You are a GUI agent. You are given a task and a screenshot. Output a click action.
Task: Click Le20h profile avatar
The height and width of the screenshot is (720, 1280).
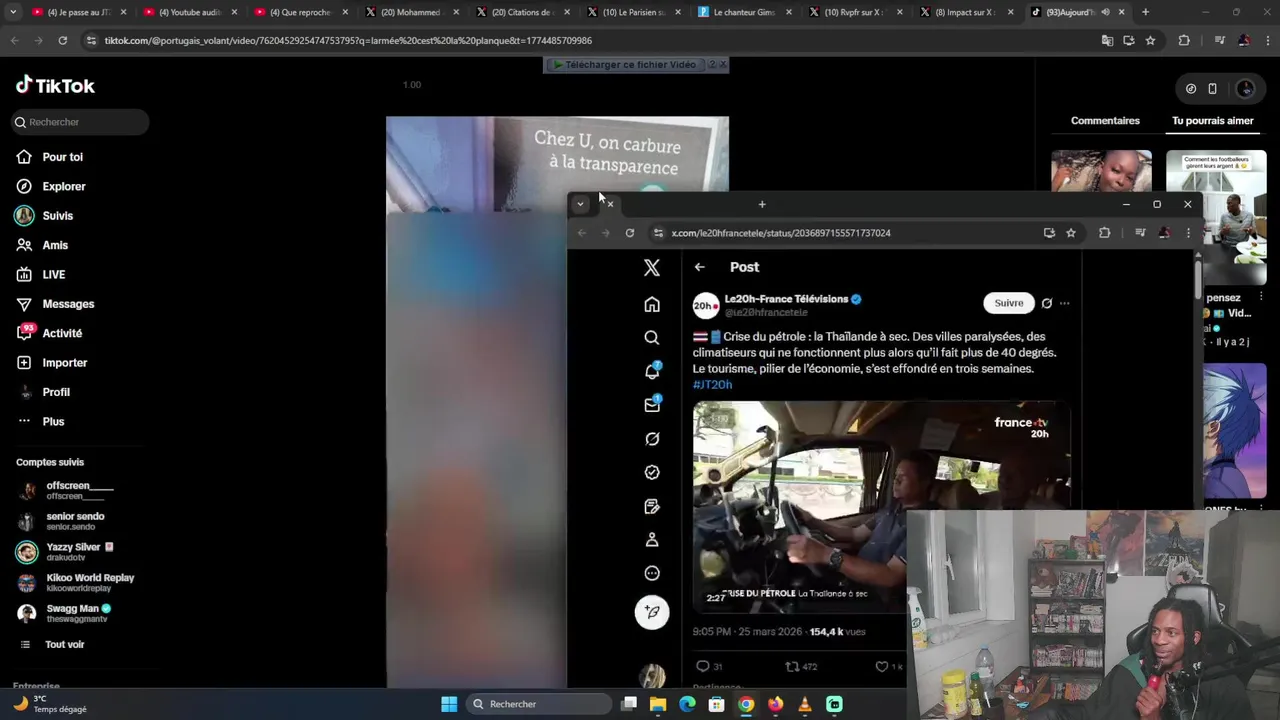coord(706,306)
